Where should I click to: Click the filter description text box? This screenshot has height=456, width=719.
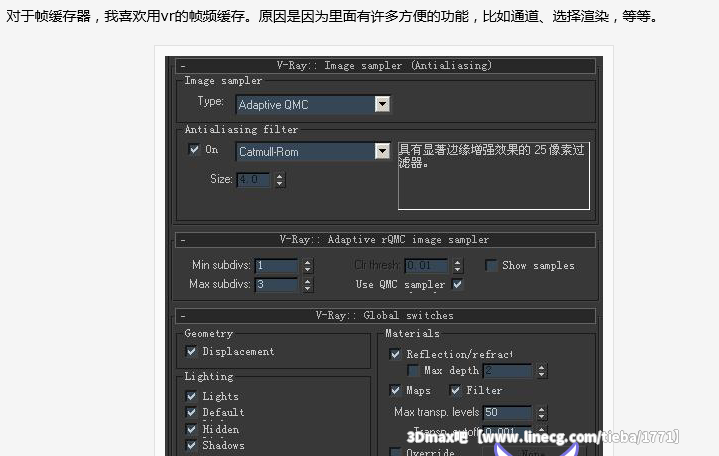[x=493, y=176]
